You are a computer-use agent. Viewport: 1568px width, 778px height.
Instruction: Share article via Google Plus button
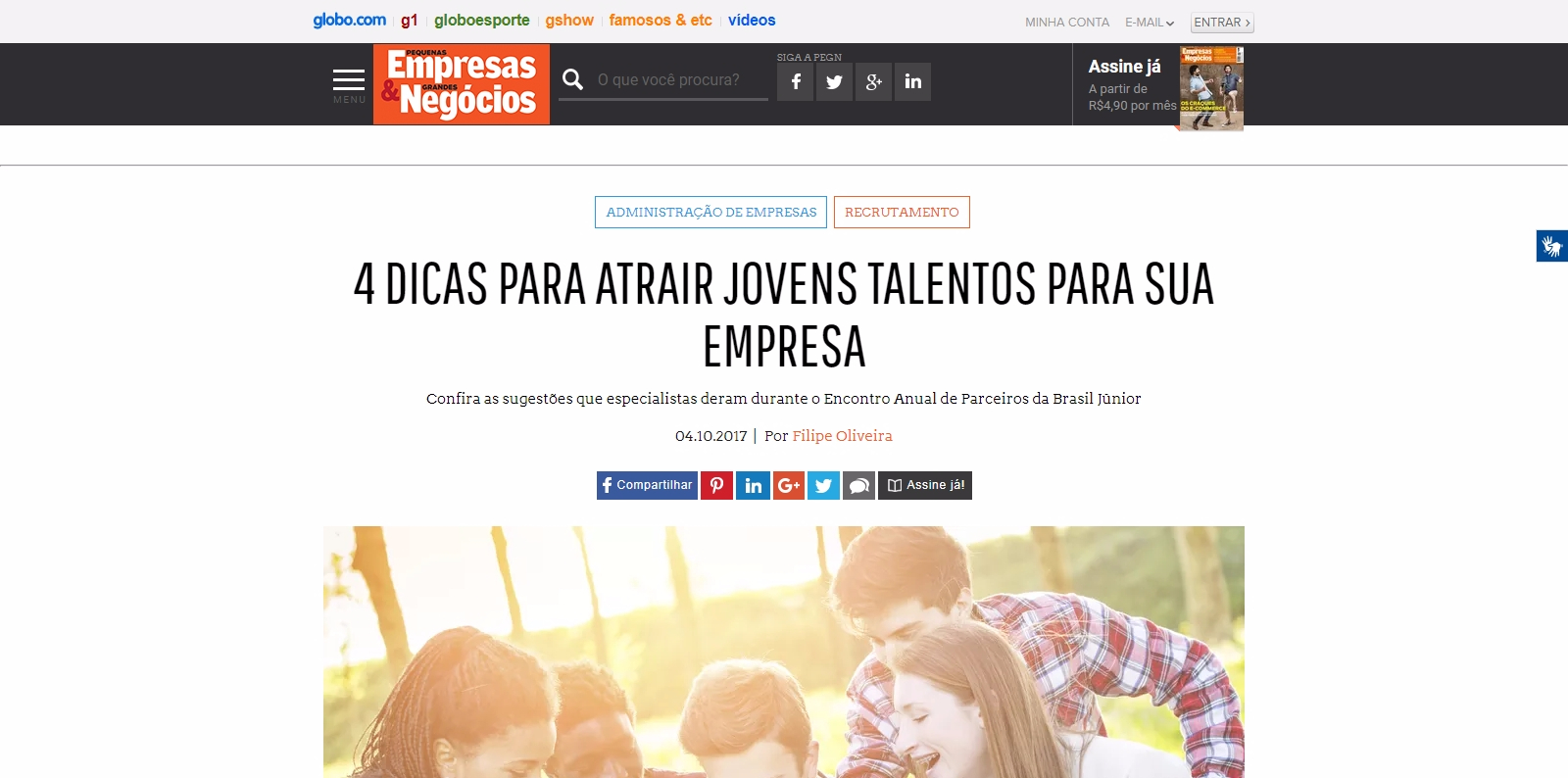click(x=789, y=485)
